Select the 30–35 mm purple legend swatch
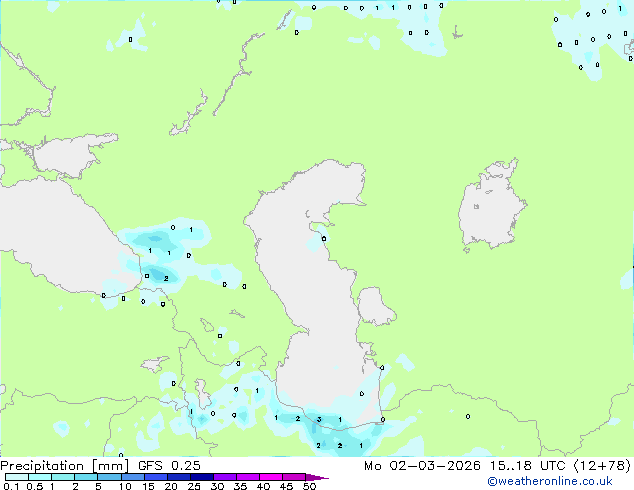 pyautogui.click(x=225, y=477)
